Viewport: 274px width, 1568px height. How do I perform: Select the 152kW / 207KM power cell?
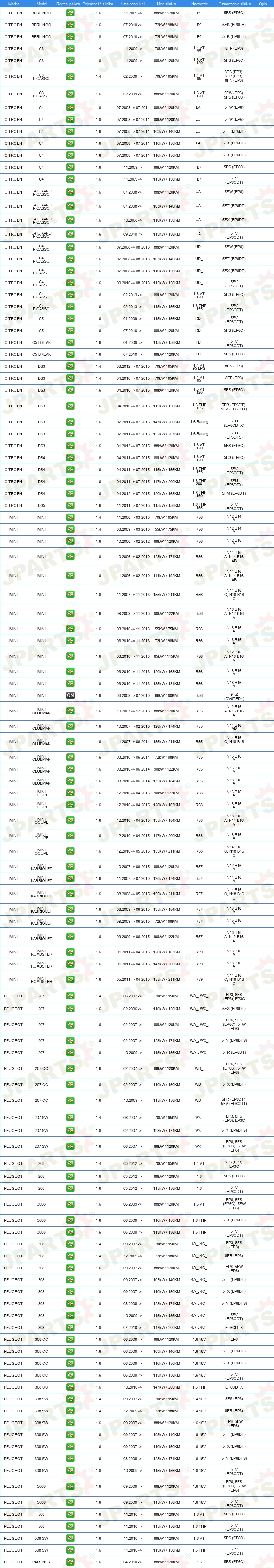pos(166,434)
